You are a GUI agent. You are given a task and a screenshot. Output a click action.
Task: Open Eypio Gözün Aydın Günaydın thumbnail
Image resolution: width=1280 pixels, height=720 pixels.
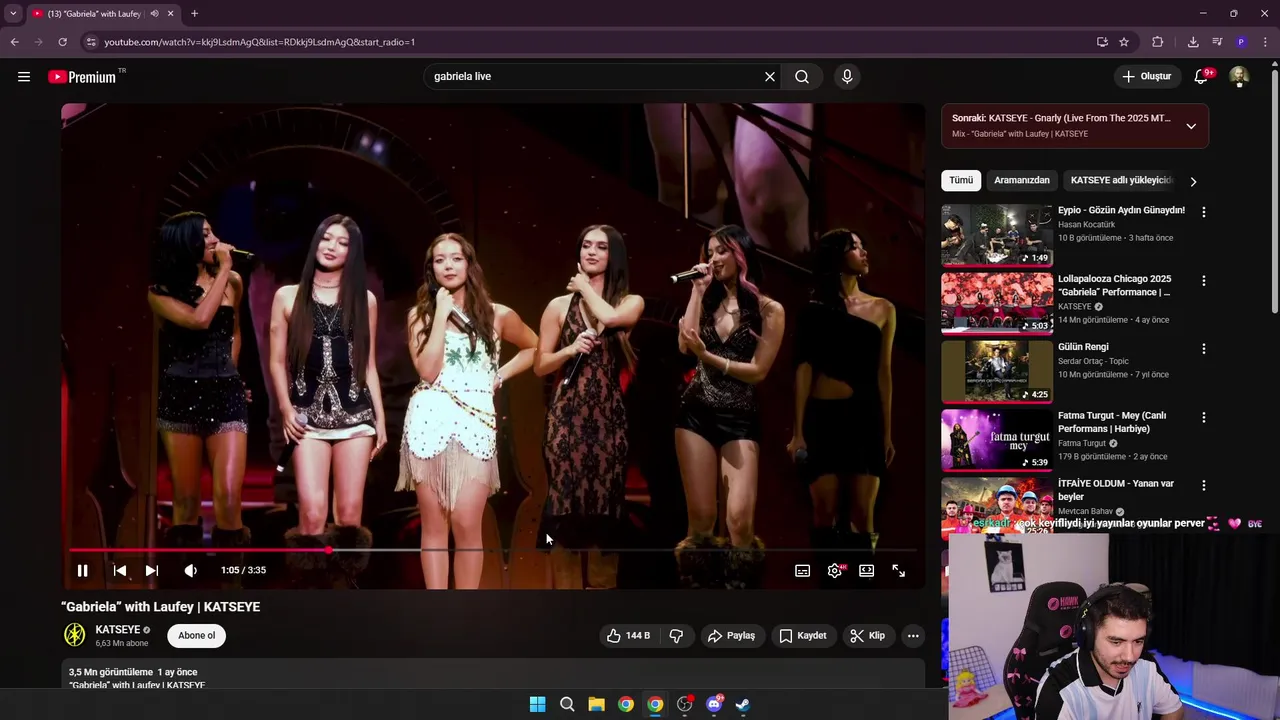point(997,235)
